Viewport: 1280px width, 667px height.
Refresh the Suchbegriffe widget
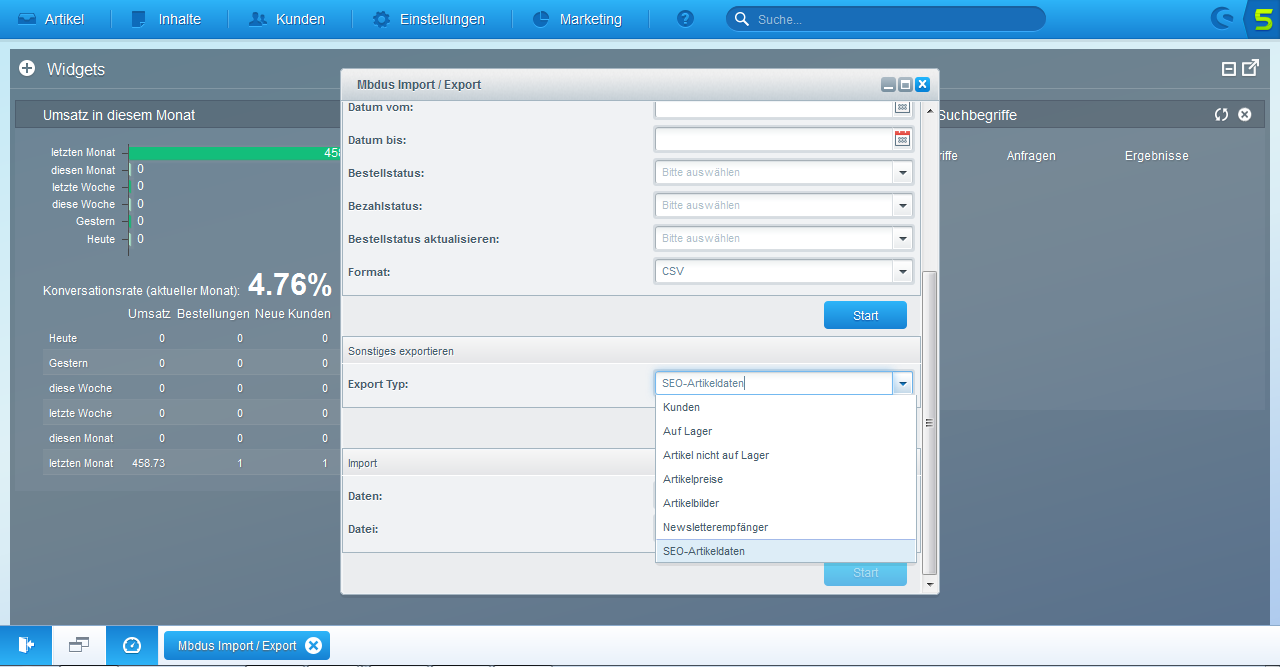pos(1221,115)
